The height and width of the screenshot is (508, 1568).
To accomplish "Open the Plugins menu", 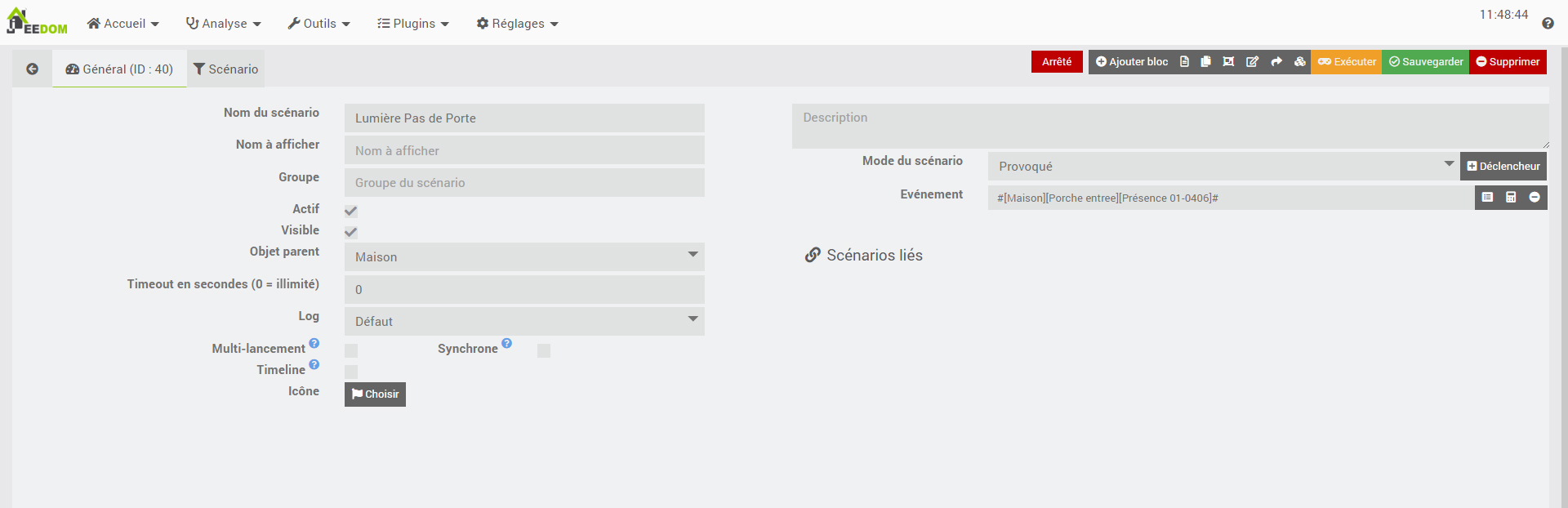I will 413,24.
